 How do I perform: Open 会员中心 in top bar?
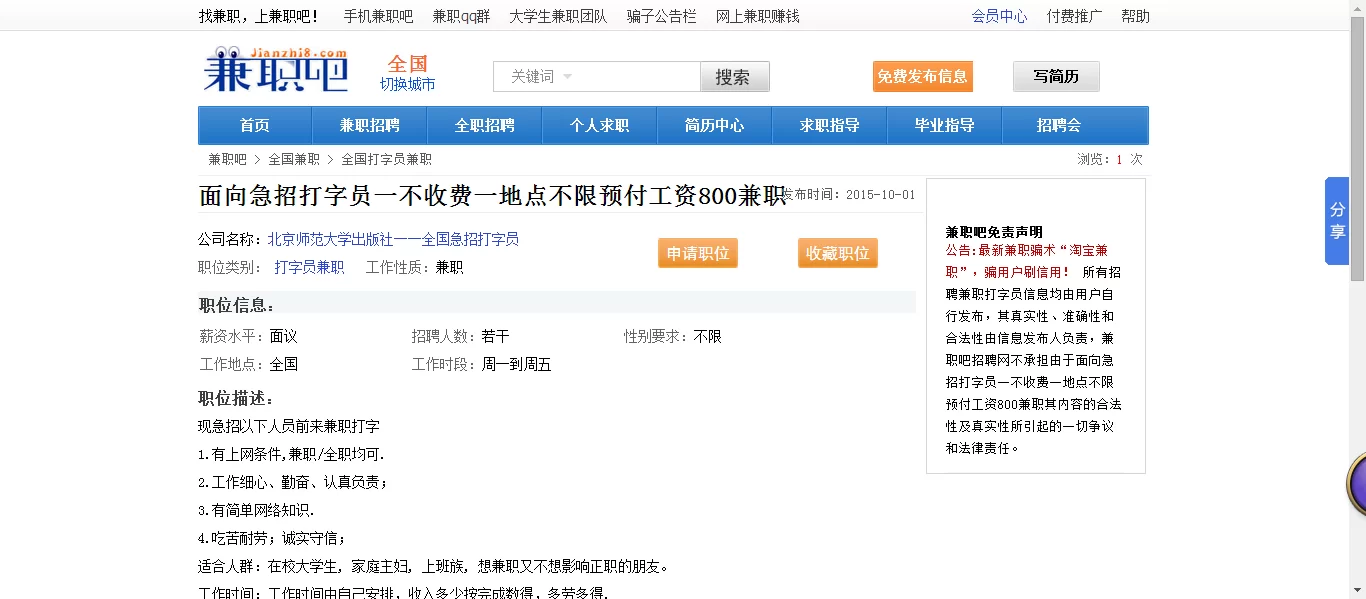pos(999,16)
